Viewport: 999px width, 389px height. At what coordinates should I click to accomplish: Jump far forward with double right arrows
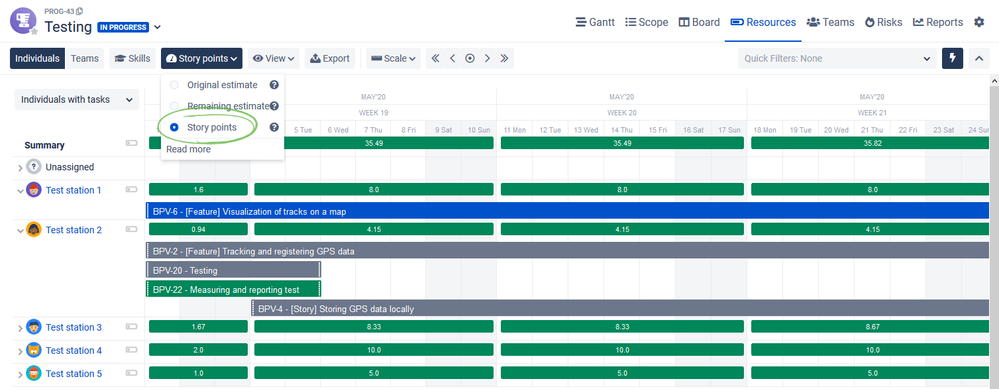[504, 59]
